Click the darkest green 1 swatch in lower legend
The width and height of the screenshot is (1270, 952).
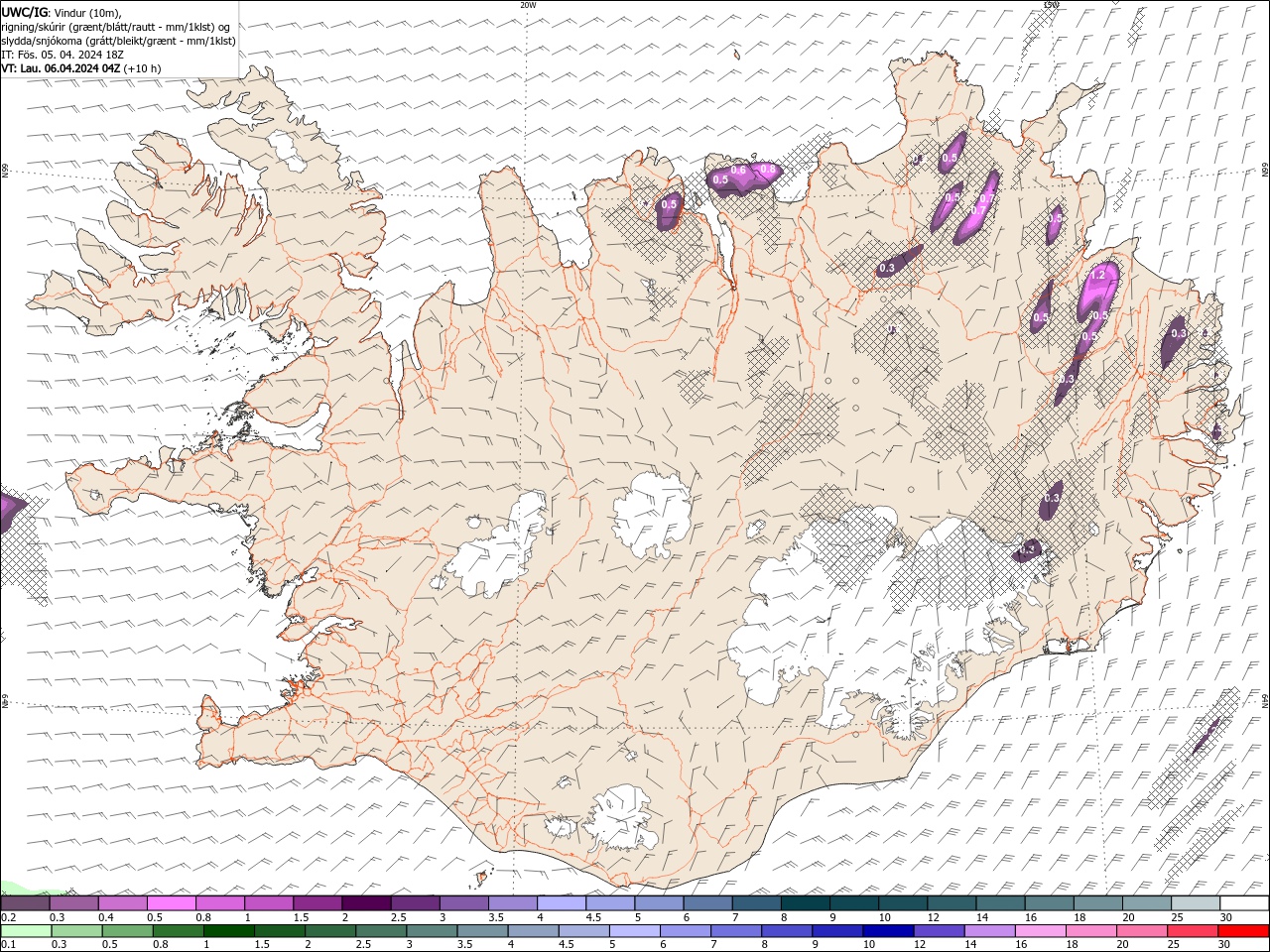229,931
